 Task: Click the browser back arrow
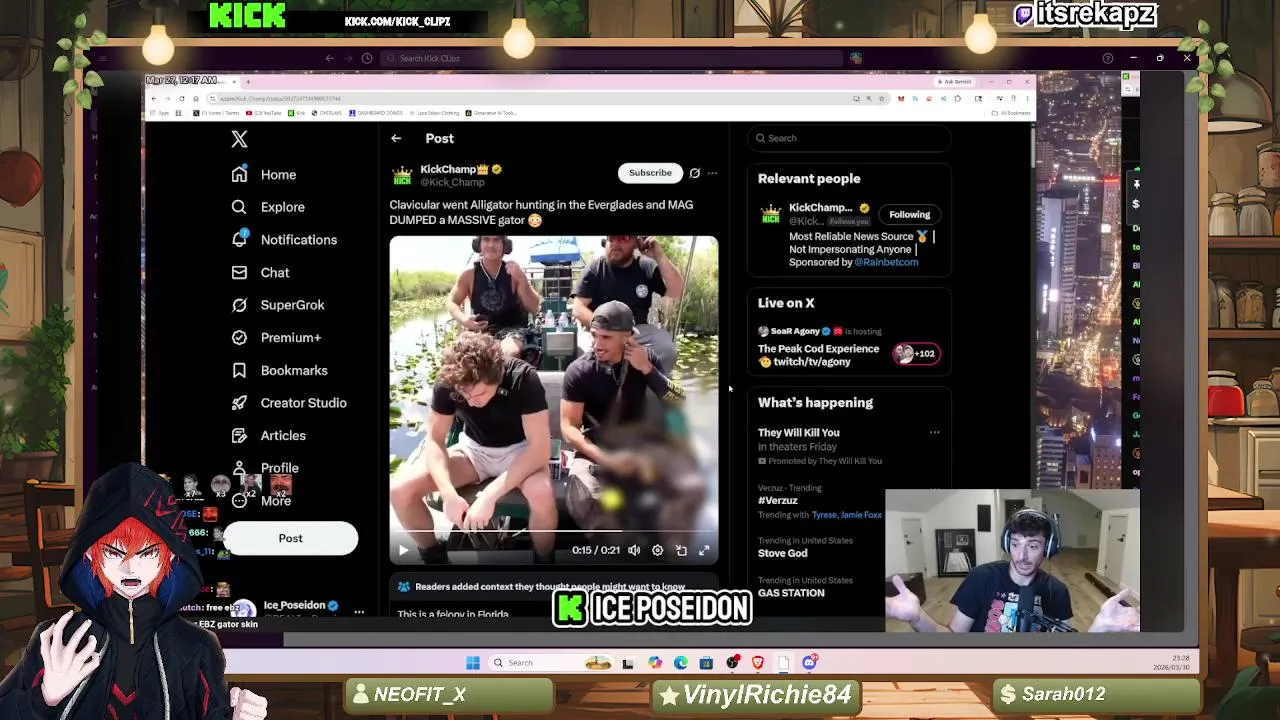[153, 98]
